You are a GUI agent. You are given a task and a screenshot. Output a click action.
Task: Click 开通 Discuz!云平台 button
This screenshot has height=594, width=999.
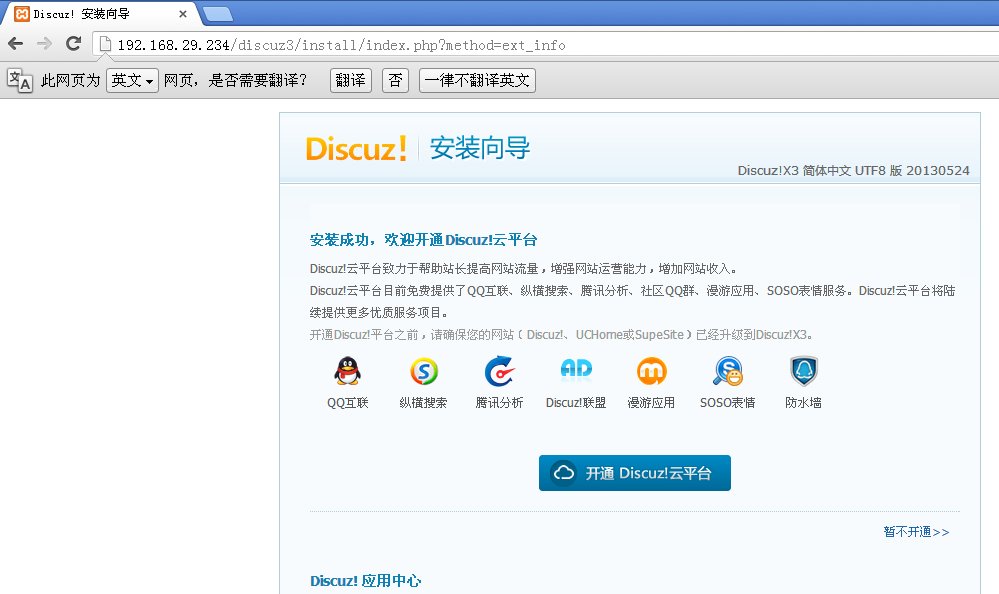point(635,473)
